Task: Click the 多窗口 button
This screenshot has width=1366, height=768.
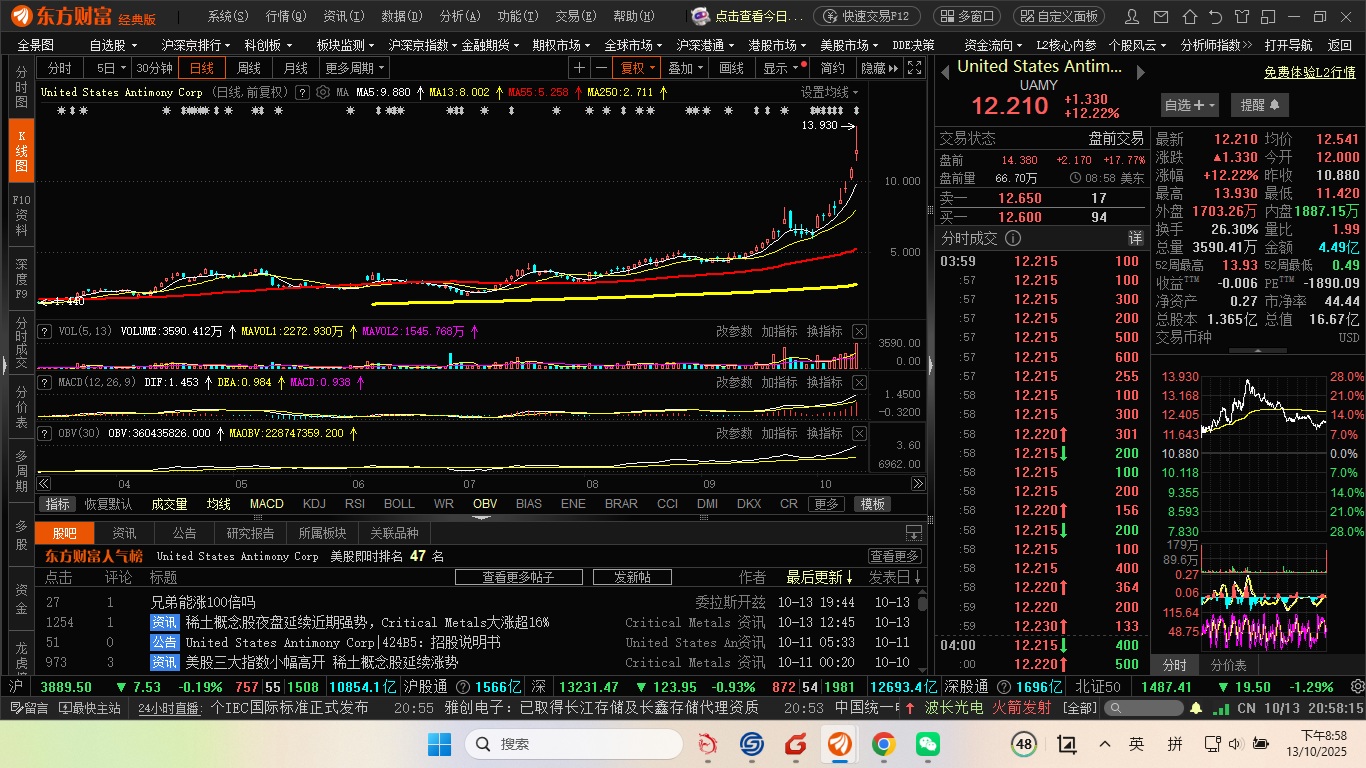Action: pos(967,16)
